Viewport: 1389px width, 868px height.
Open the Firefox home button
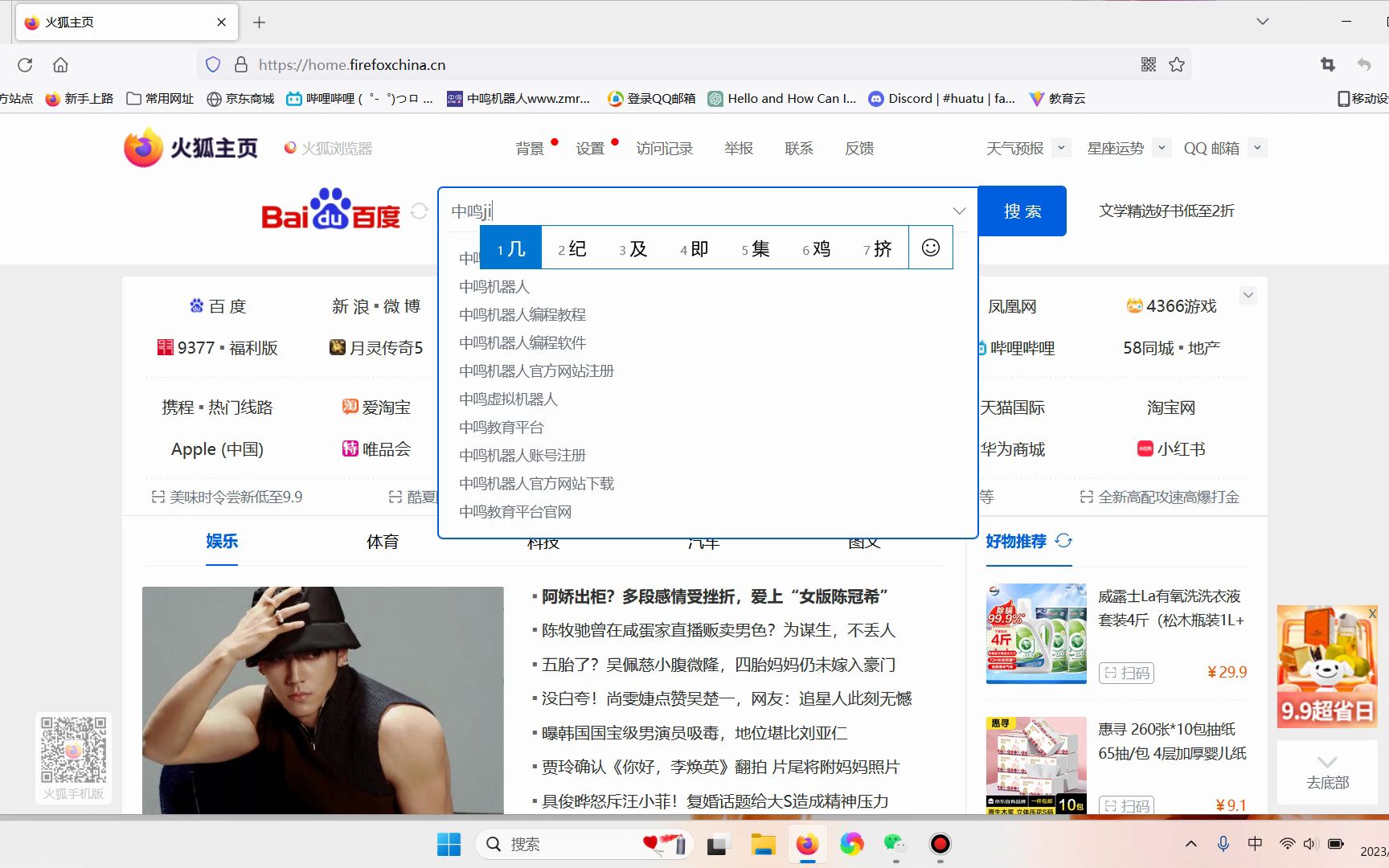(x=60, y=64)
